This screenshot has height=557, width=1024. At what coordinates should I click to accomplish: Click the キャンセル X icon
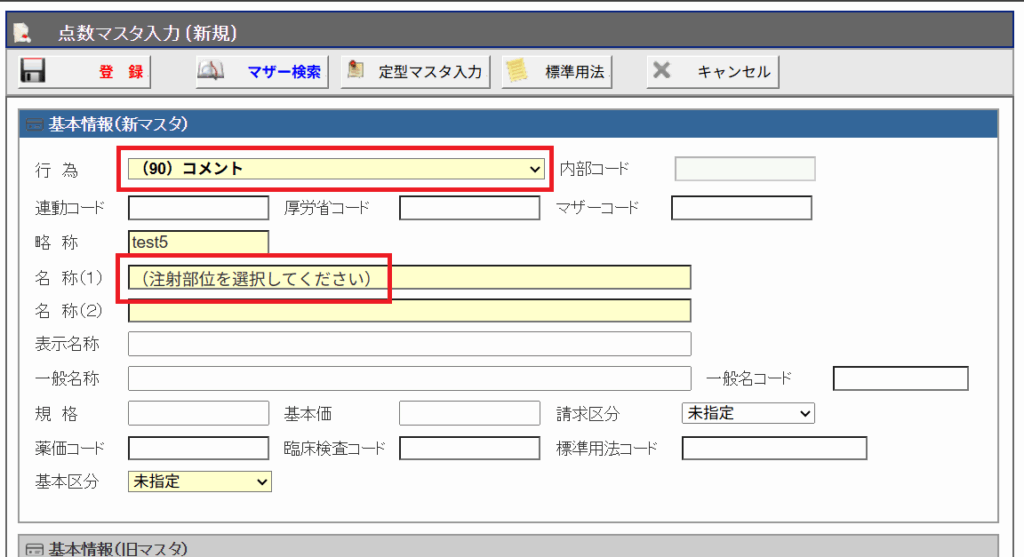coord(661,72)
